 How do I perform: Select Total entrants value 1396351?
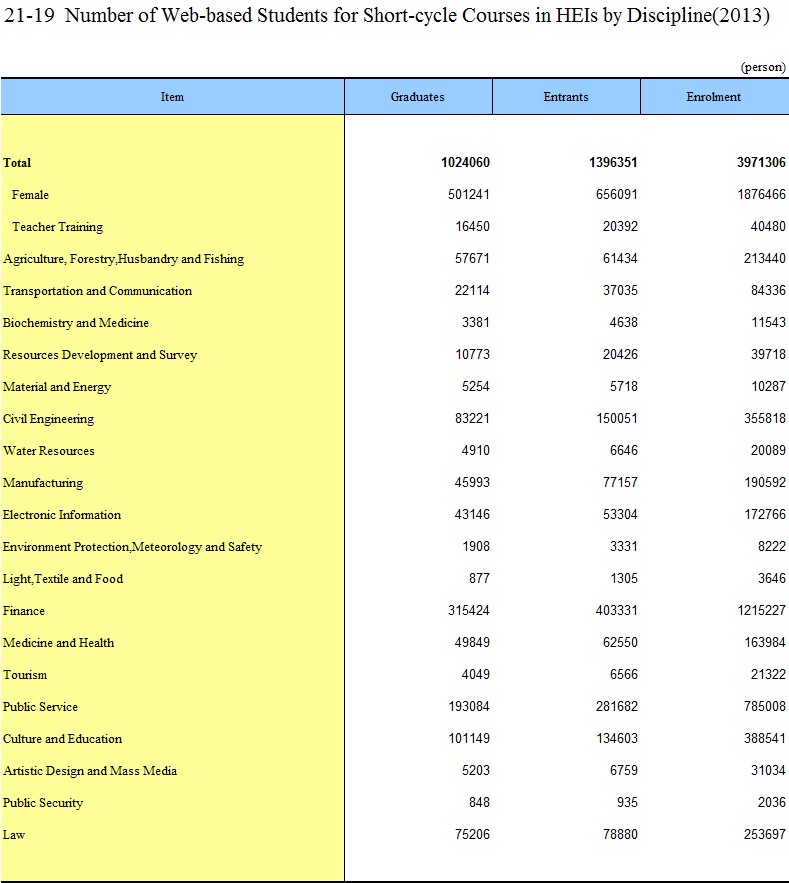pos(613,162)
